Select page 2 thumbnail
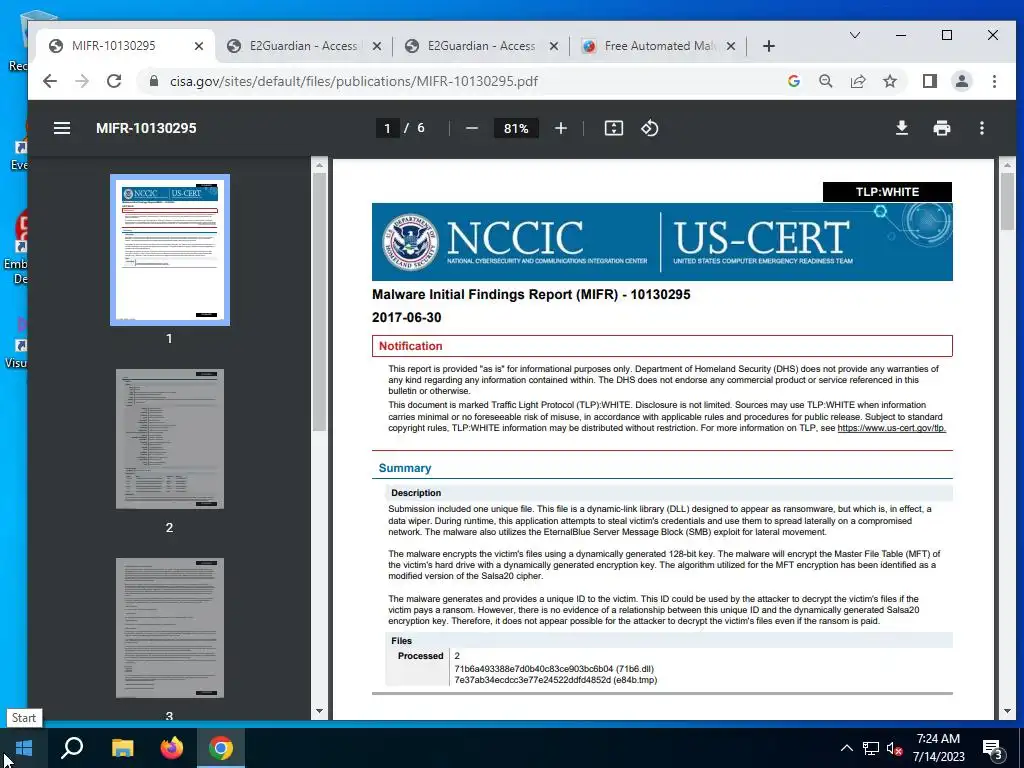Viewport: 1024px width, 768px height. [x=170, y=439]
